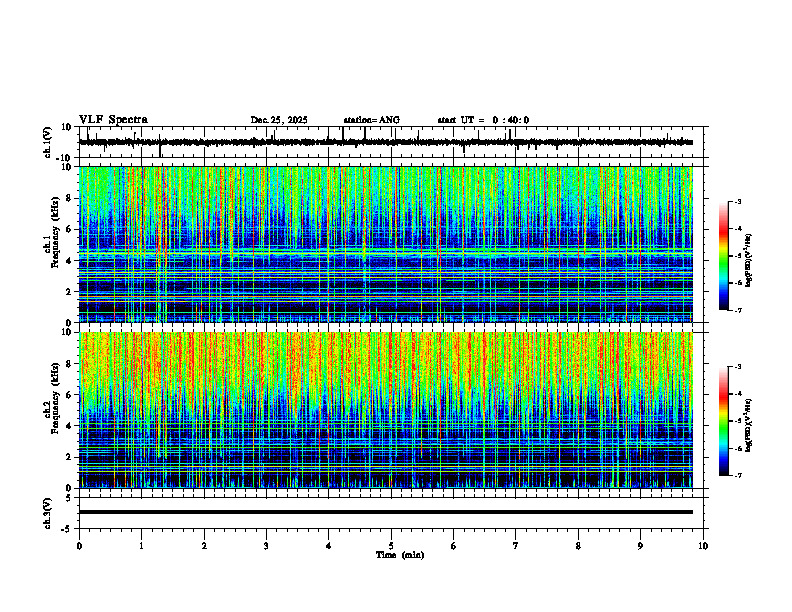This screenshot has height=612, width=792.
Task: Click the log(PSD) label beside ch.1 colorbar
Action: click(x=749, y=261)
